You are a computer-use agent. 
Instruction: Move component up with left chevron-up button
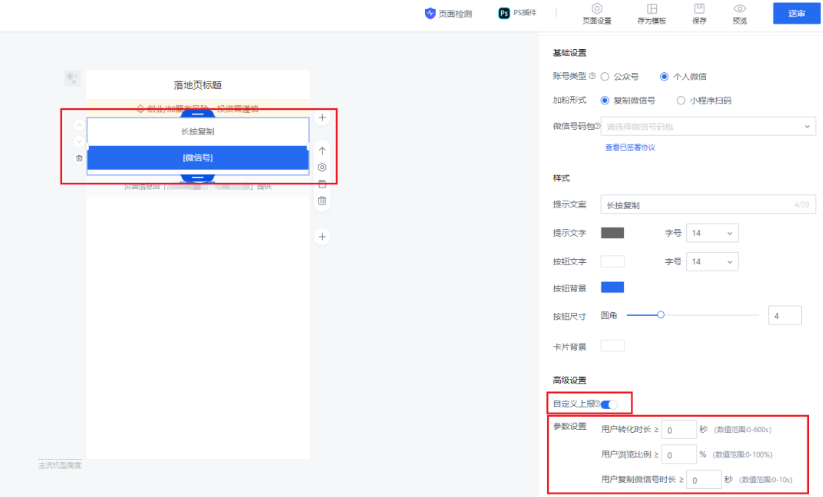[79, 125]
